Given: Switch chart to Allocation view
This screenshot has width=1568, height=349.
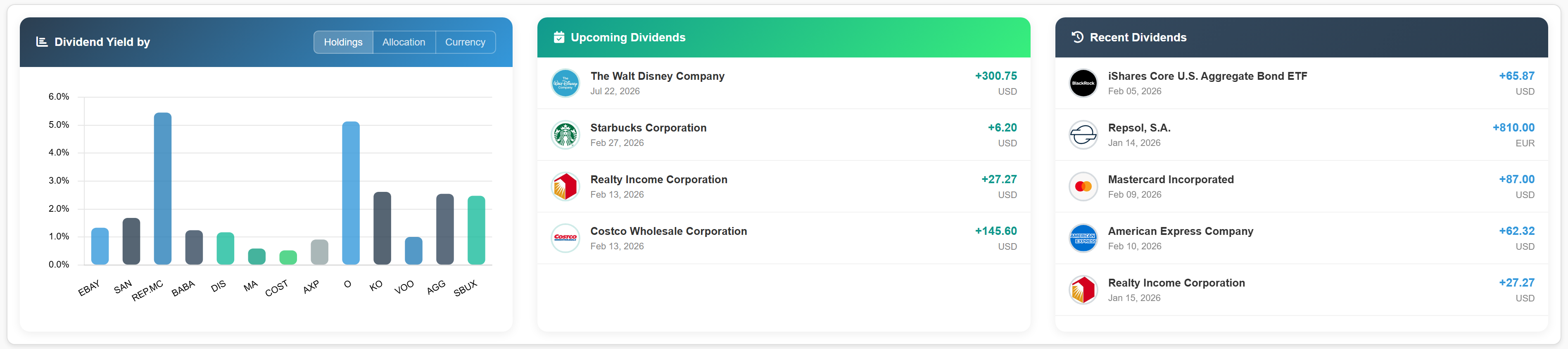Looking at the screenshot, I should [x=404, y=42].
